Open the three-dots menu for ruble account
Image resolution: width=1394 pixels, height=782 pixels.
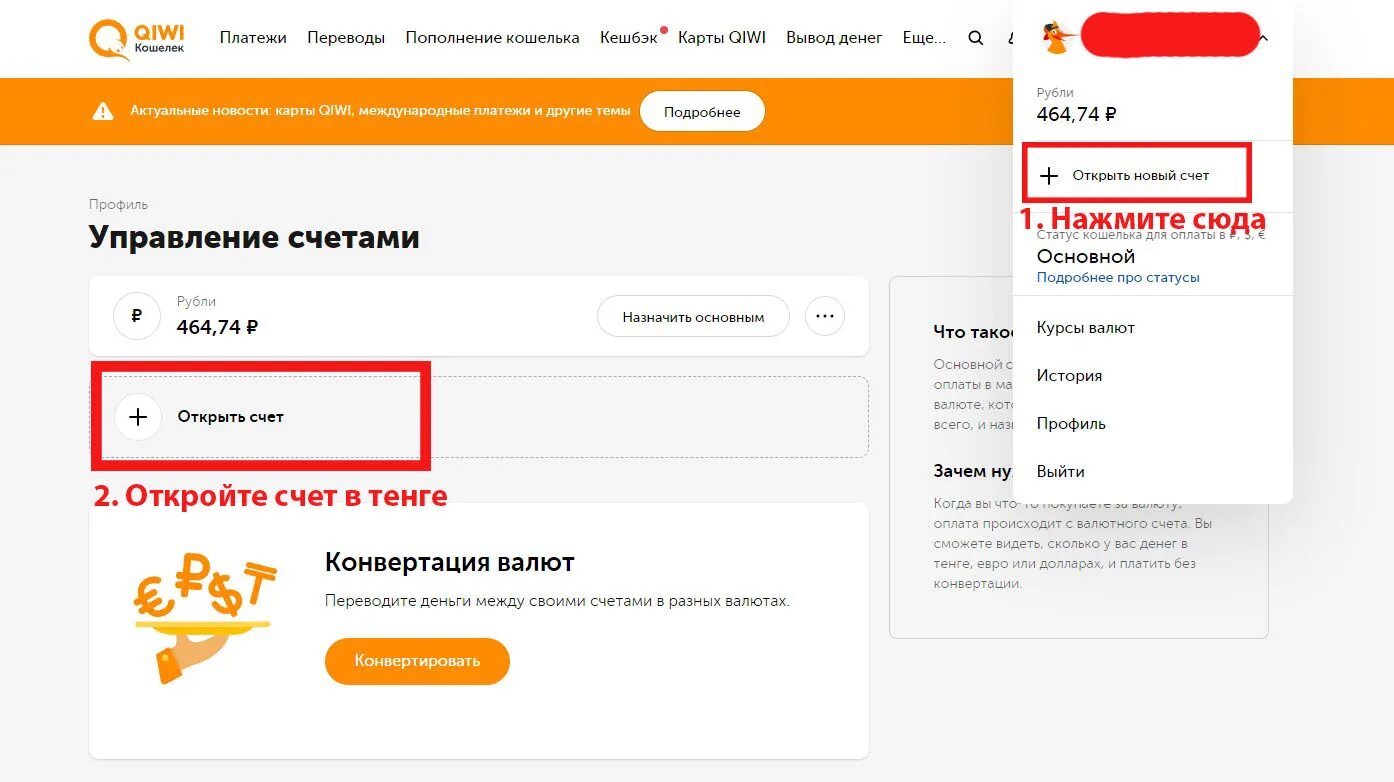coord(824,316)
